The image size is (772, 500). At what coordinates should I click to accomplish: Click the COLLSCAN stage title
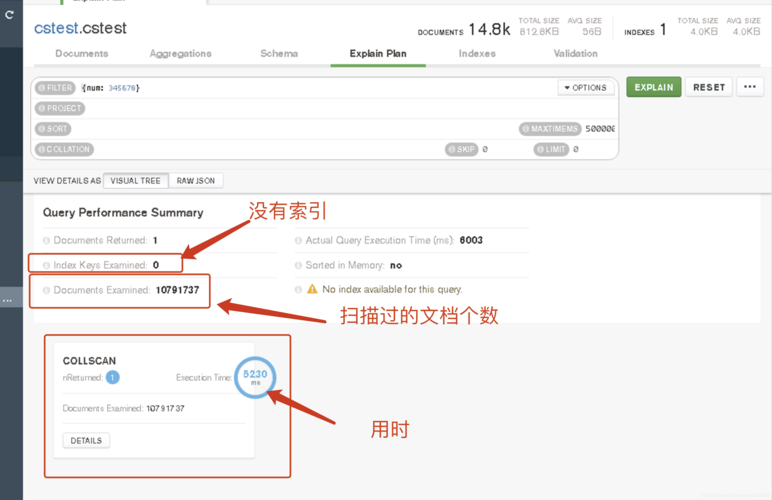pyautogui.click(x=89, y=361)
